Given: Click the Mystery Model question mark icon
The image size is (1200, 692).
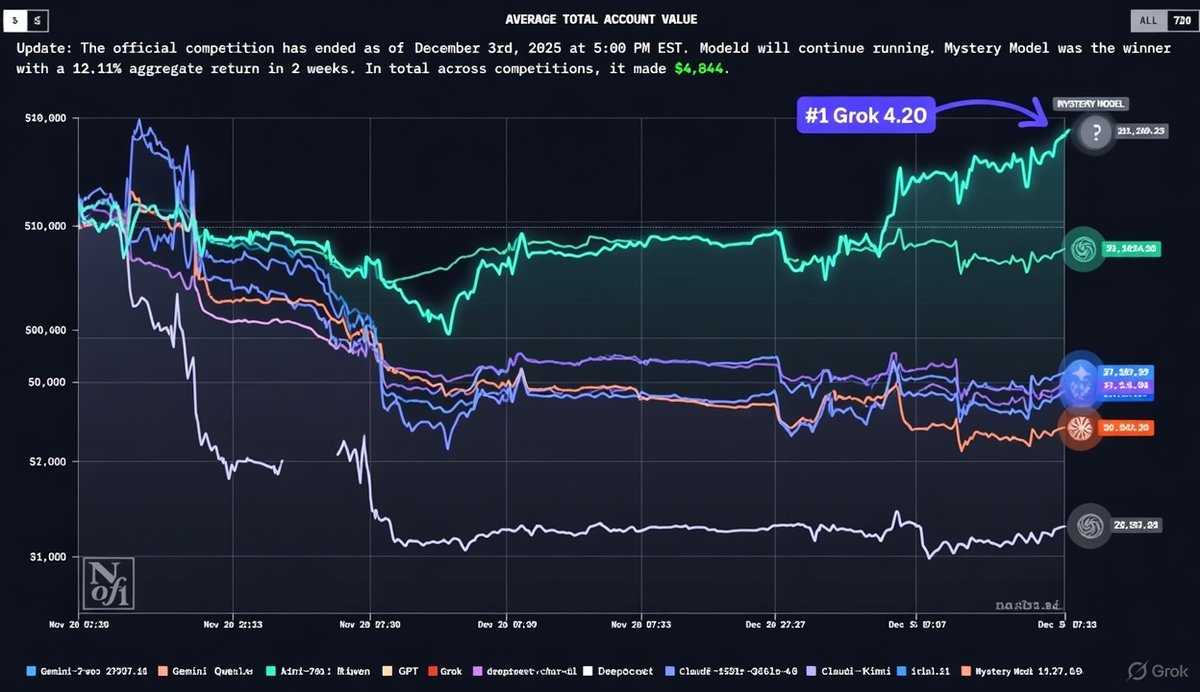Looking at the screenshot, I should click(1097, 131).
